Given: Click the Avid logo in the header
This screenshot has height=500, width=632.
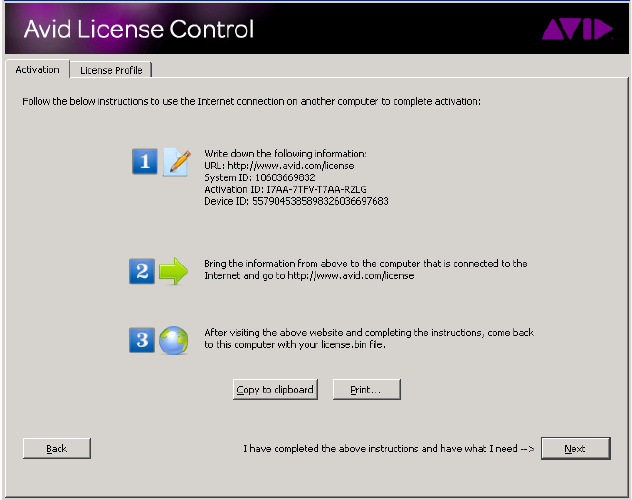Looking at the screenshot, I should point(577,29).
